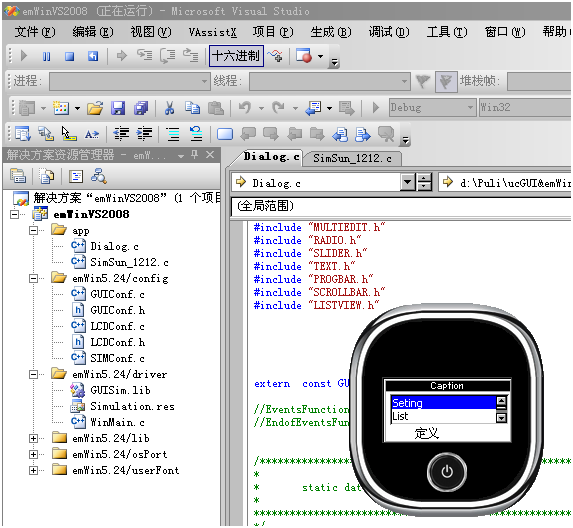This screenshot has width=573, height=528.
Task: Select the Seting item in simulator listbox
Action: [x=443, y=403]
